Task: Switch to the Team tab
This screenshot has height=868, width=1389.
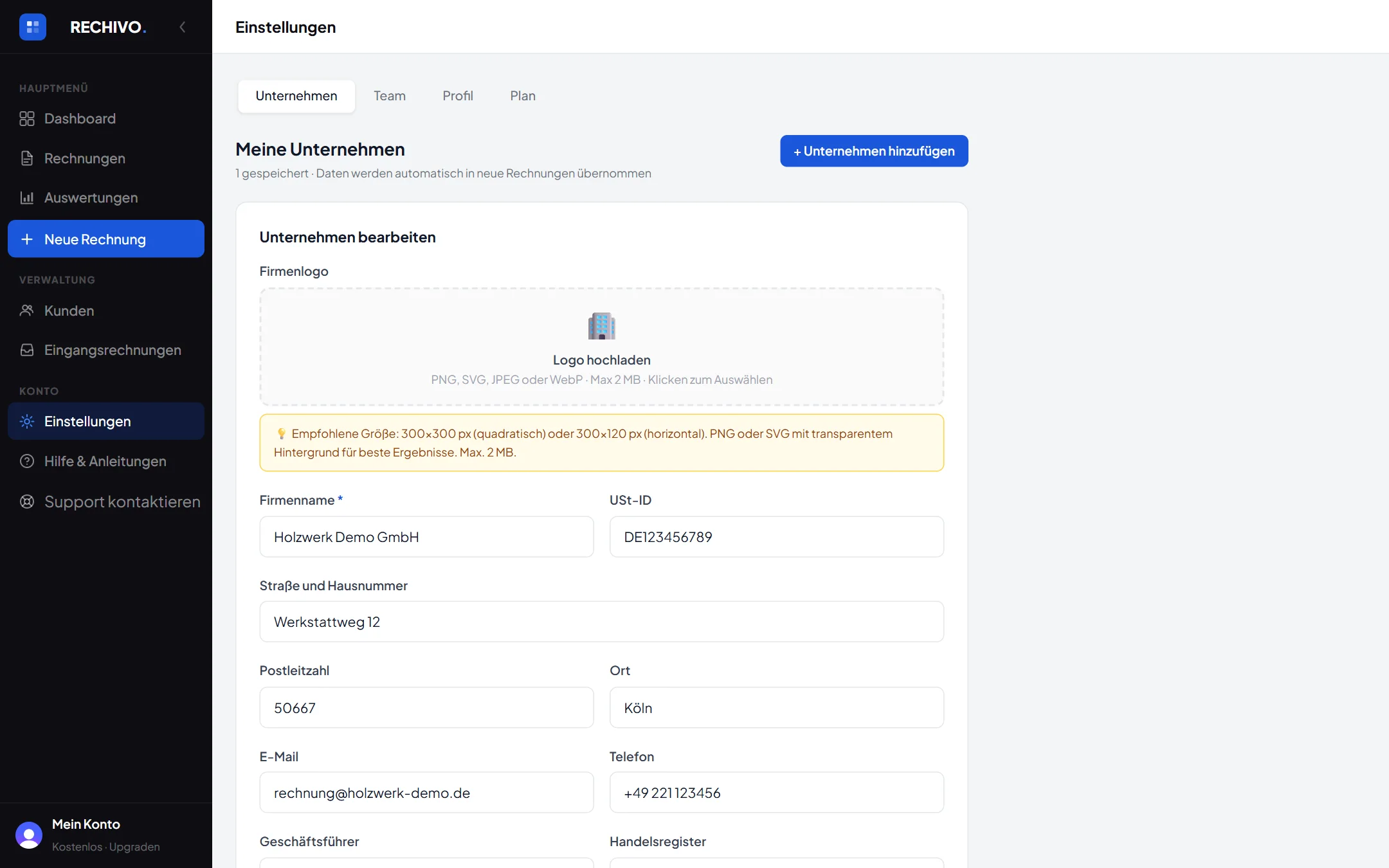Action: 390,96
